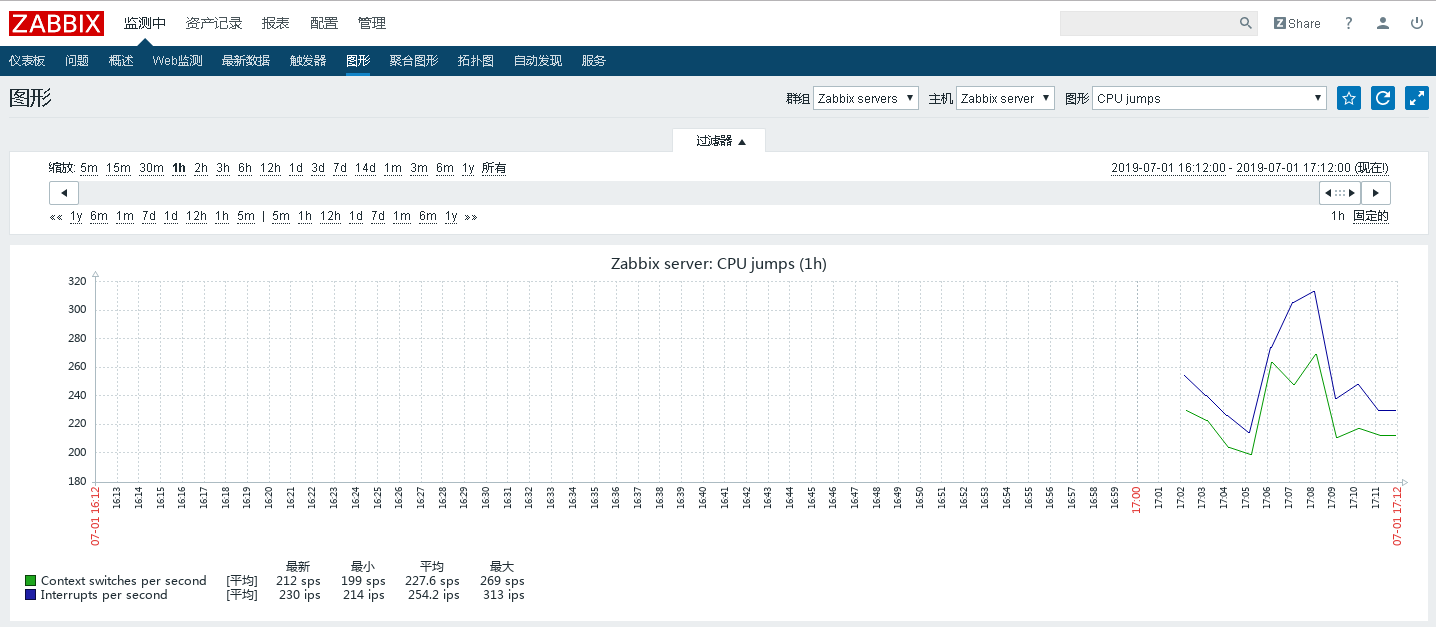
Task: Click the »» move forward link
Action: (471, 216)
